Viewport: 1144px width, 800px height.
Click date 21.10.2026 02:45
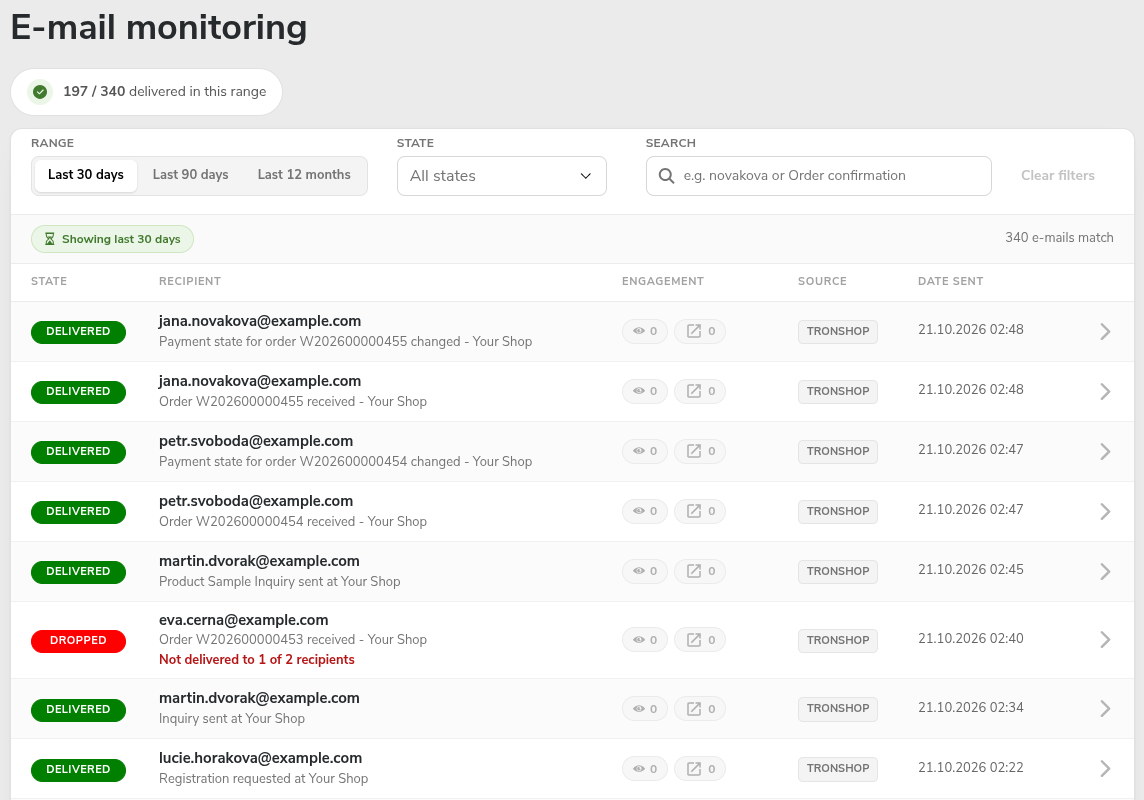click(x=970, y=570)
